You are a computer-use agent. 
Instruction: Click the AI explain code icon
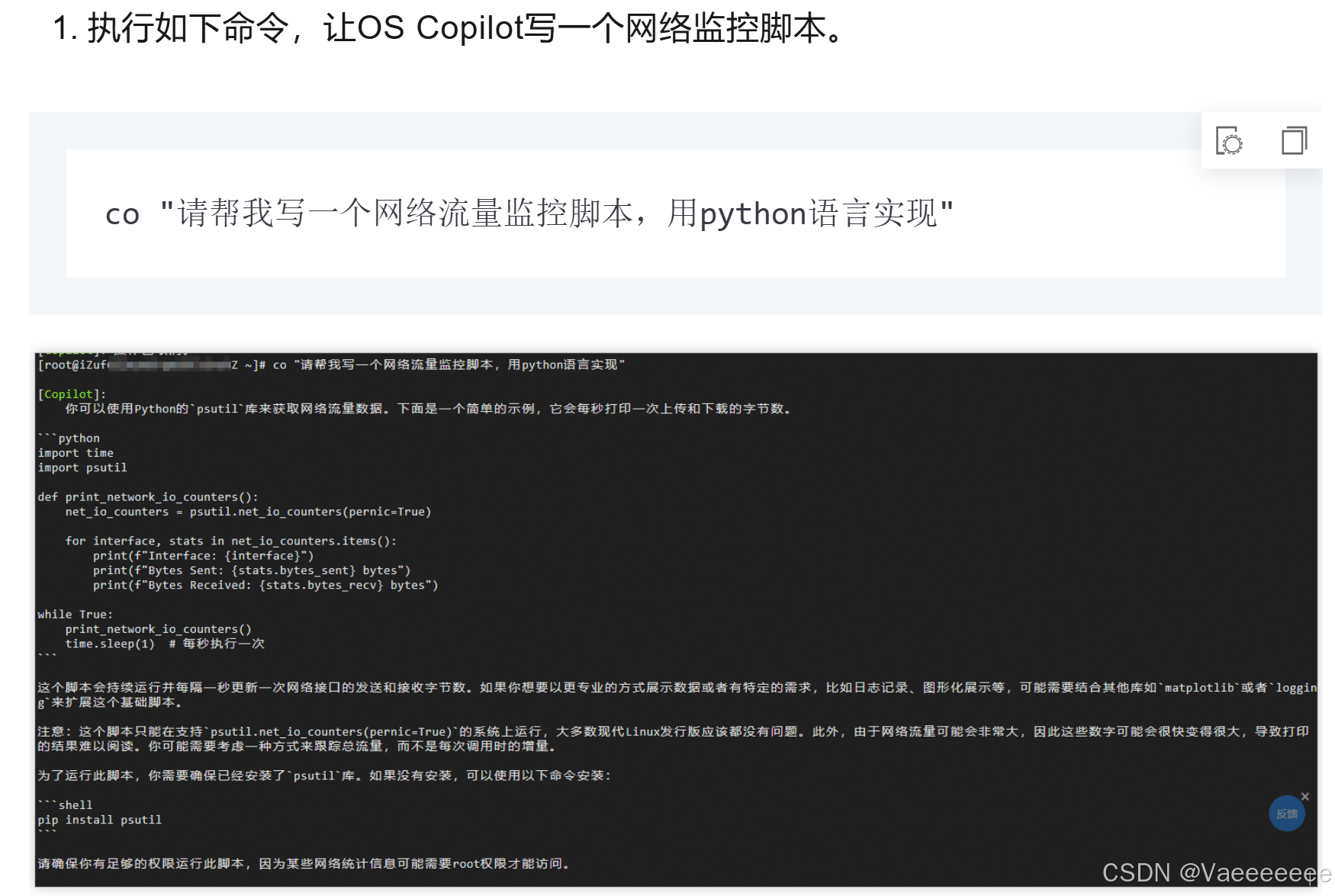click(x=1229, y=140)
